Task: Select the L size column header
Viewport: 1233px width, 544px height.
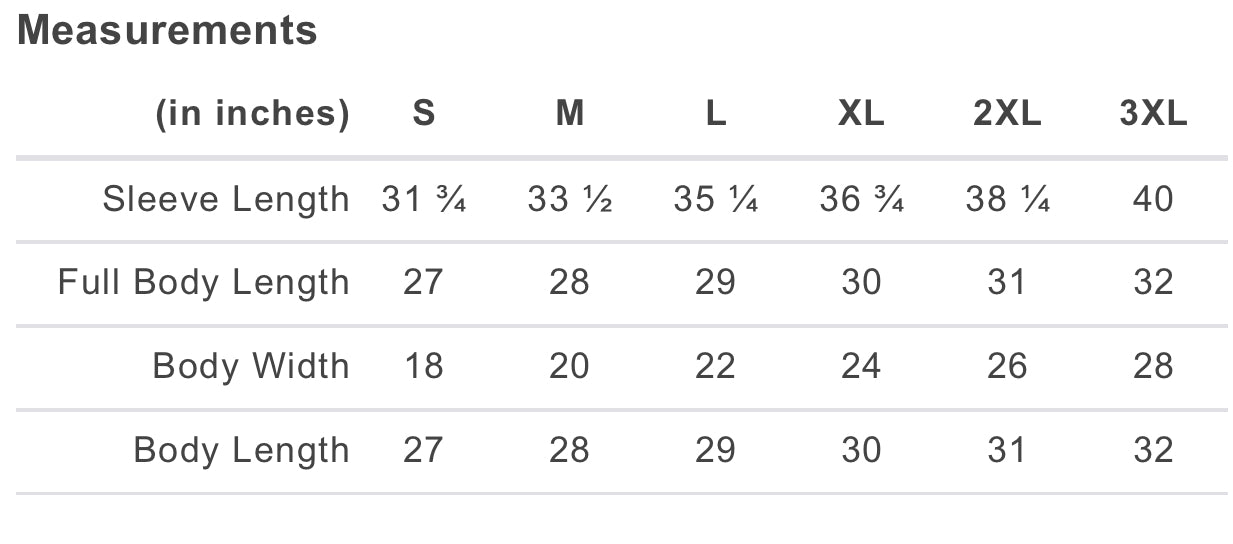Action: point(716,114)
